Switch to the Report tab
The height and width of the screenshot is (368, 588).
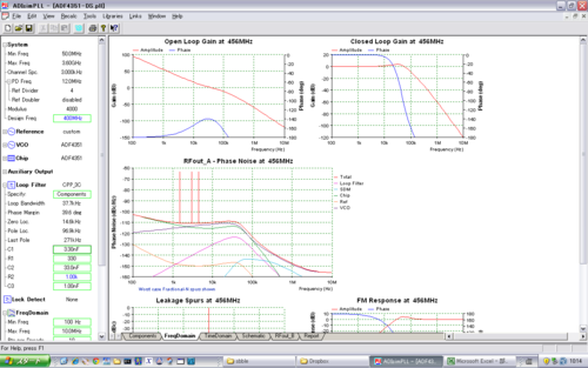coord(311,336)
